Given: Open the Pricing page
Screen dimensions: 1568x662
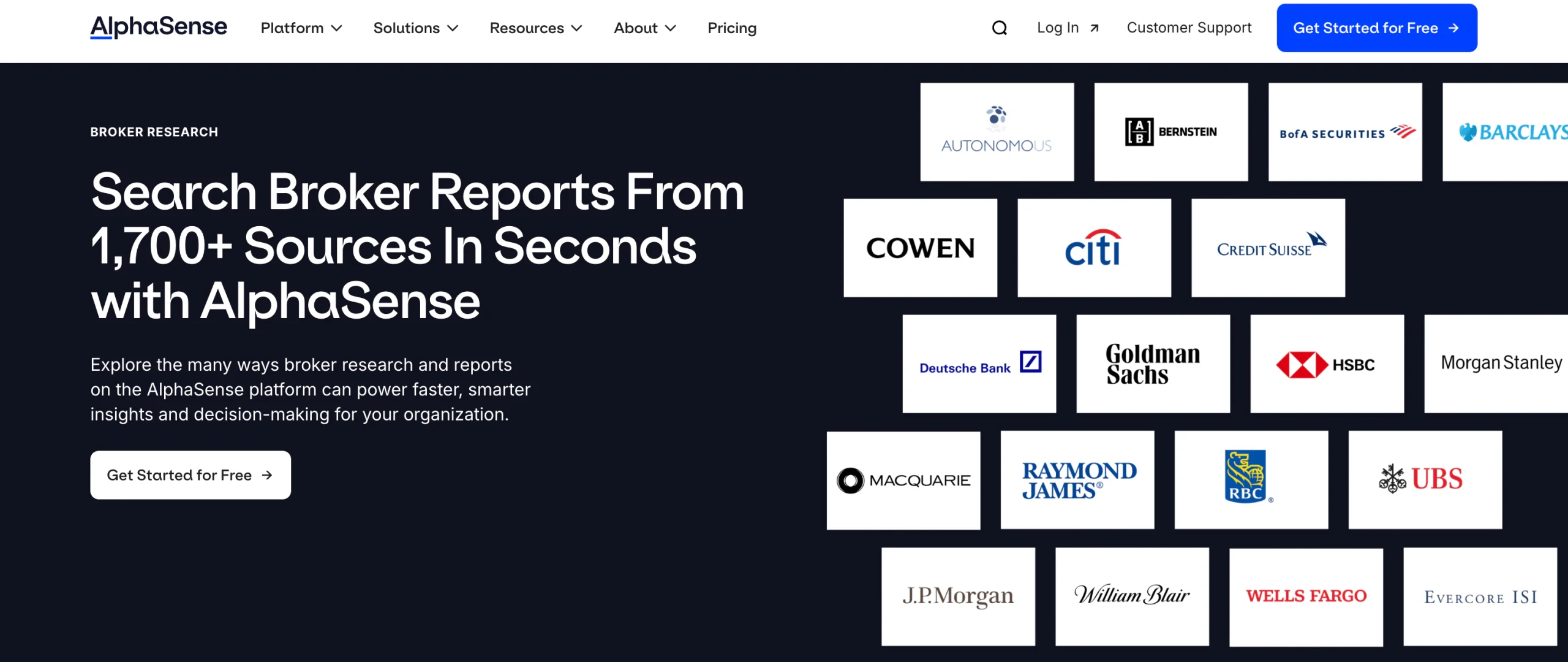Looking at the screenshot, I should [x=732, y=28].
